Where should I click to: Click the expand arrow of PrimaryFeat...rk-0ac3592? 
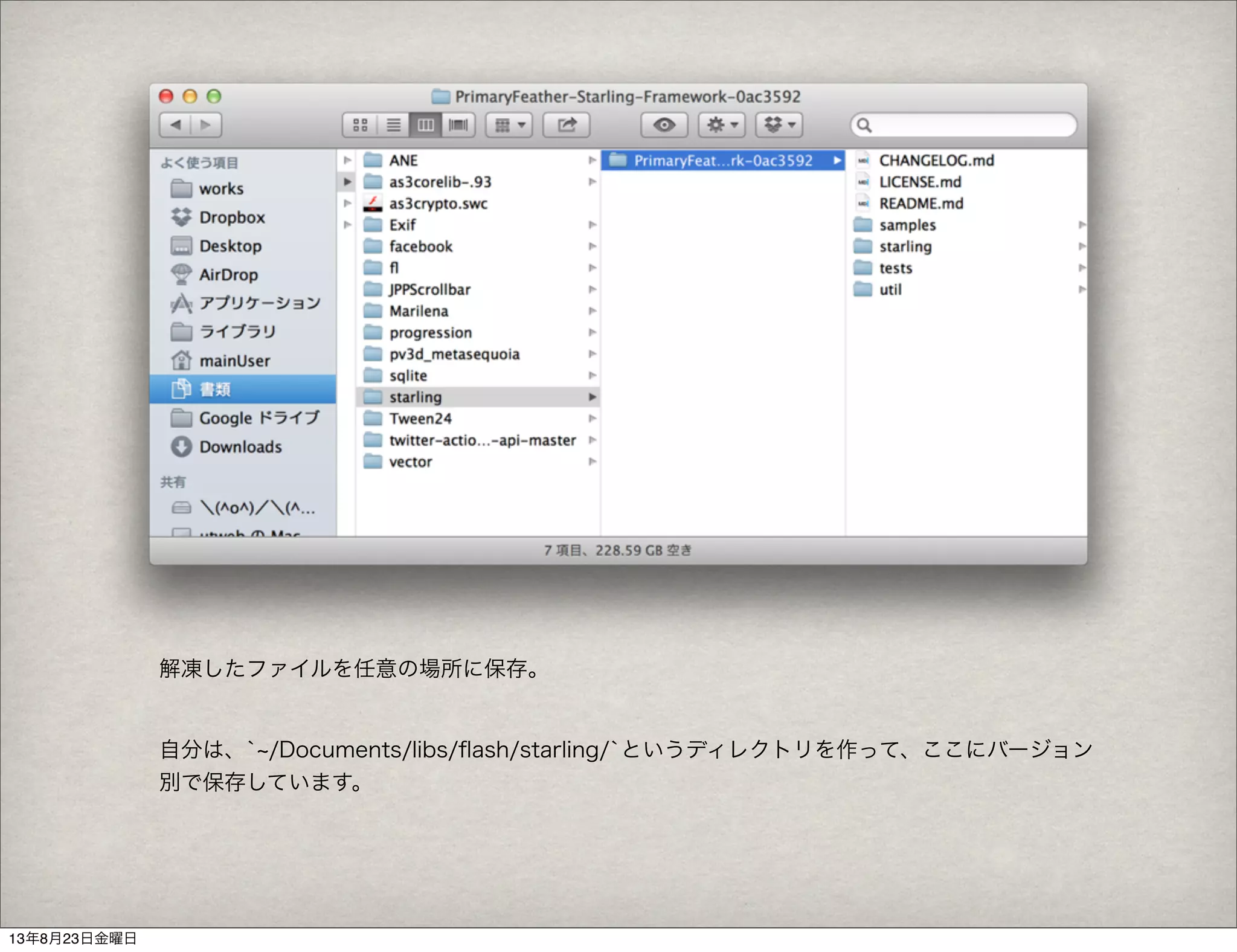837,161
